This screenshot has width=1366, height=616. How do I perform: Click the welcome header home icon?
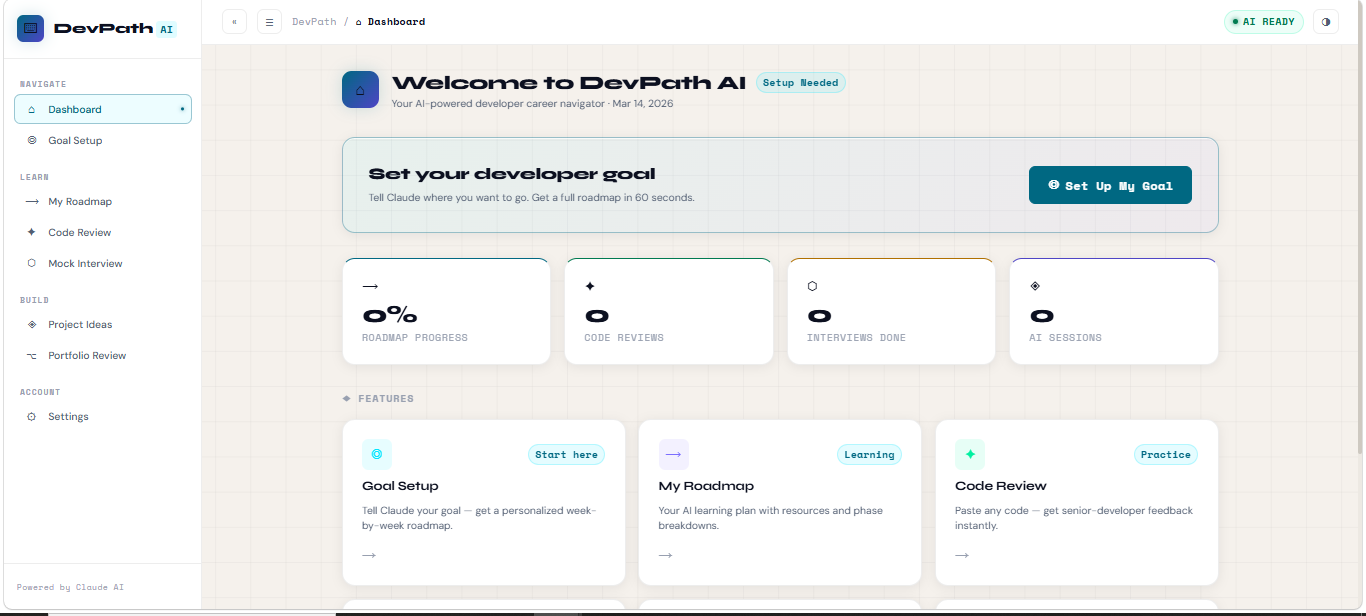360,89
